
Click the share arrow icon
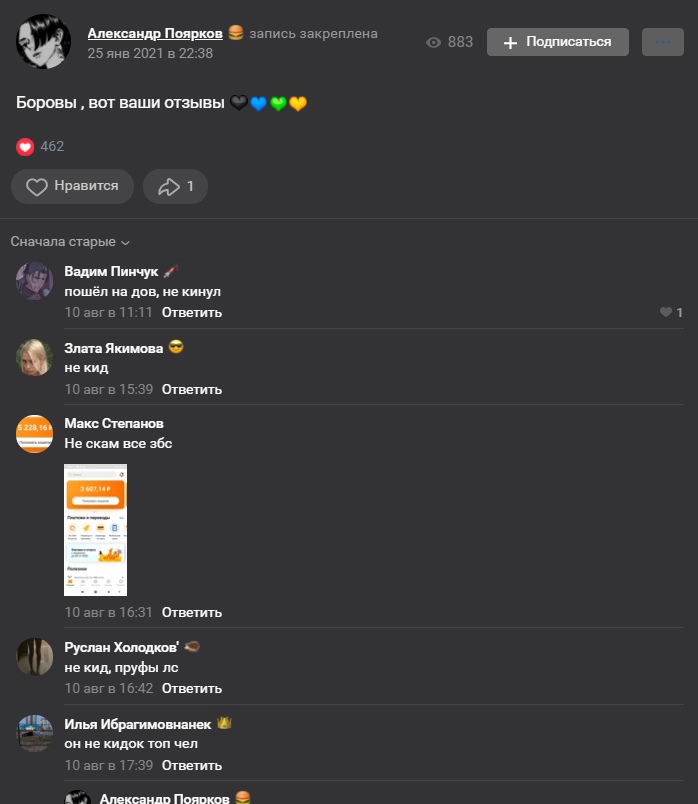[x=169, y=187]
